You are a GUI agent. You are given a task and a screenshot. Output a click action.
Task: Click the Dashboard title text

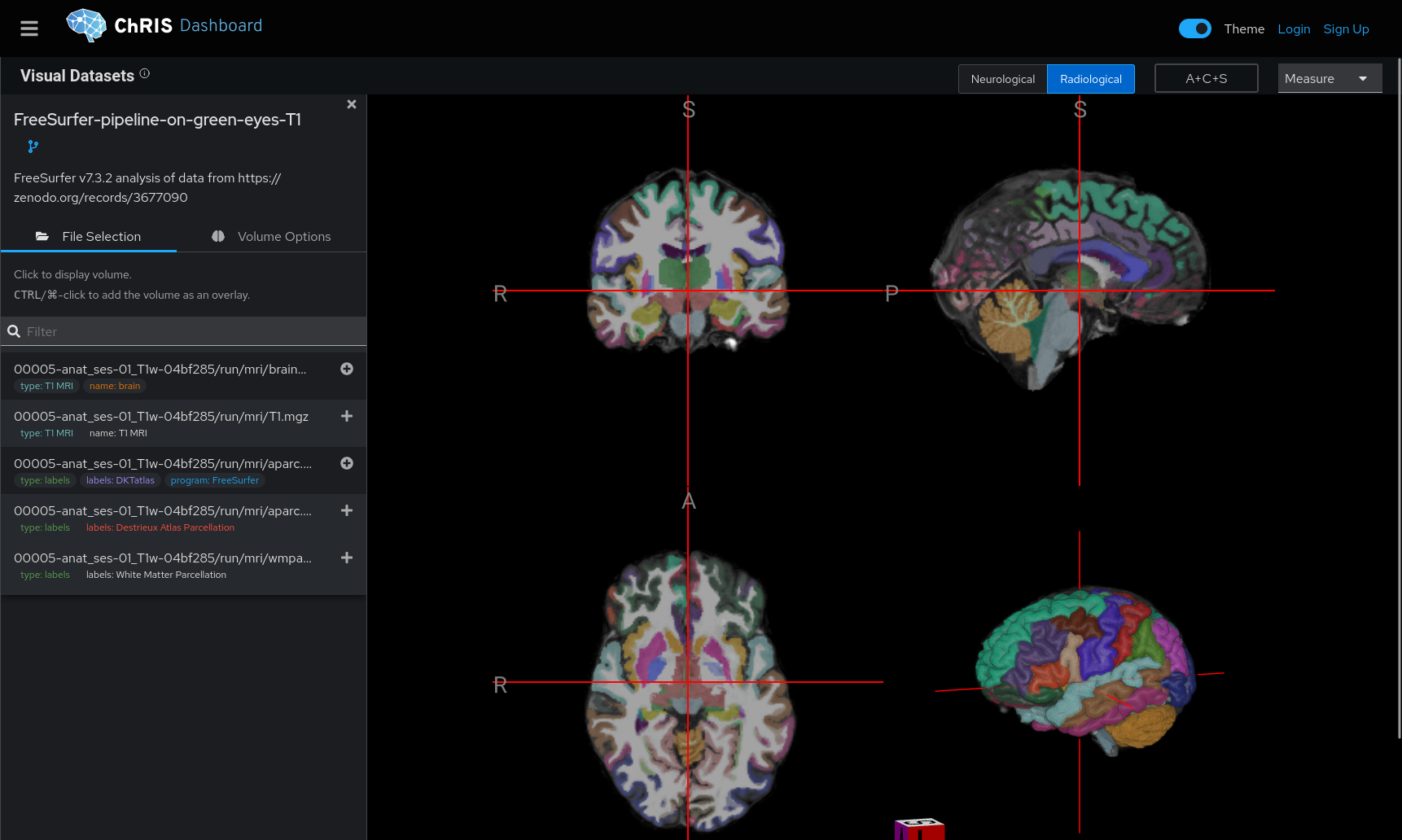point(221,25)
